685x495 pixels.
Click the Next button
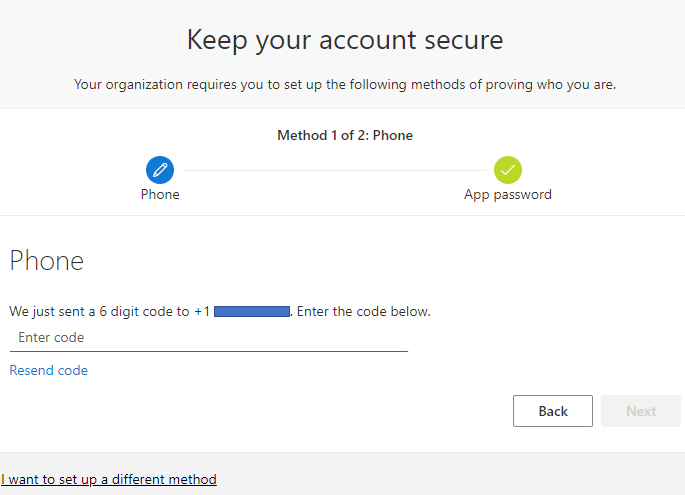[x=641, y=411]
